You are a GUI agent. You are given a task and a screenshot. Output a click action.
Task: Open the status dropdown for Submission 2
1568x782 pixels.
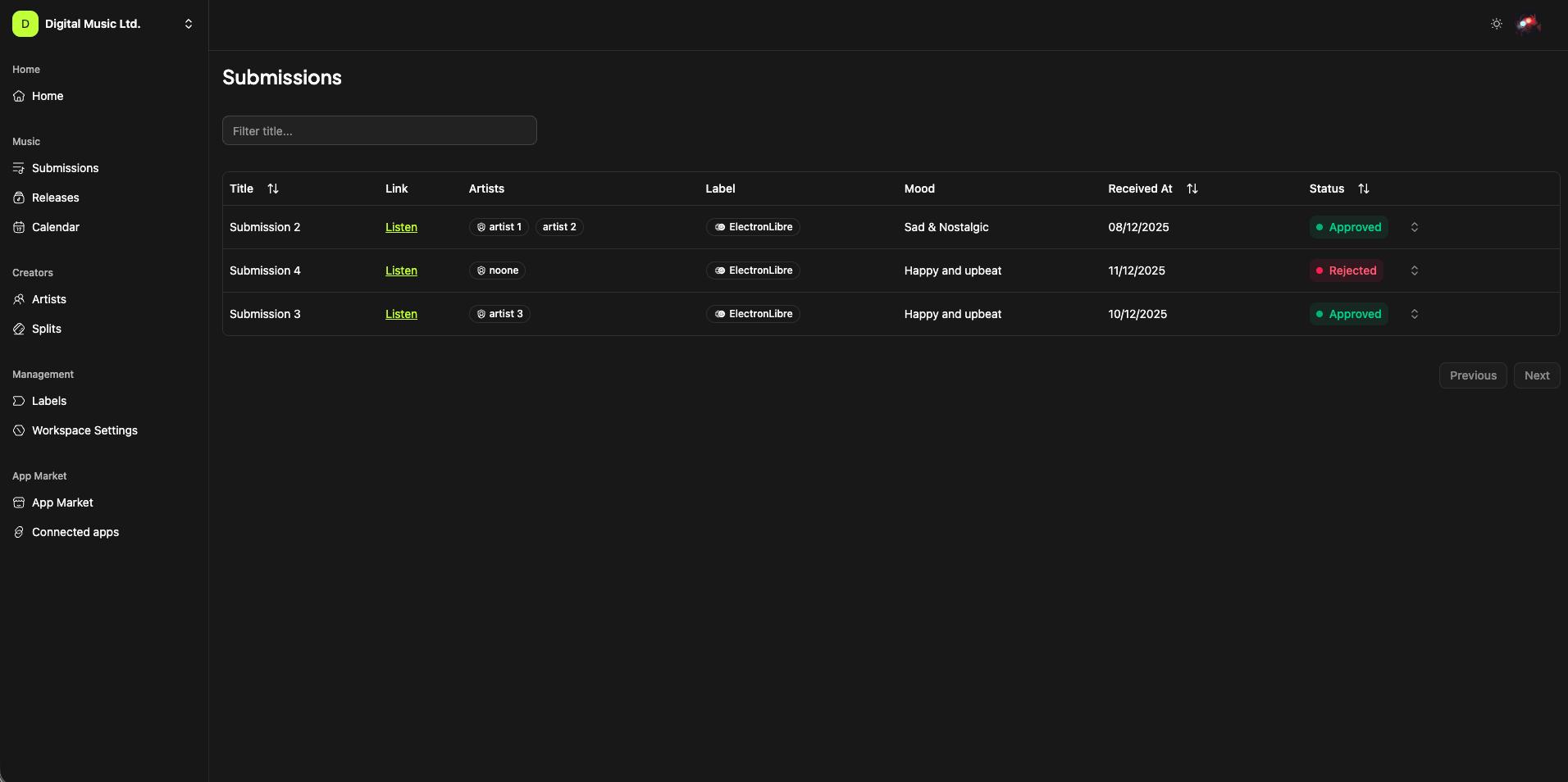pos(1414,227)
